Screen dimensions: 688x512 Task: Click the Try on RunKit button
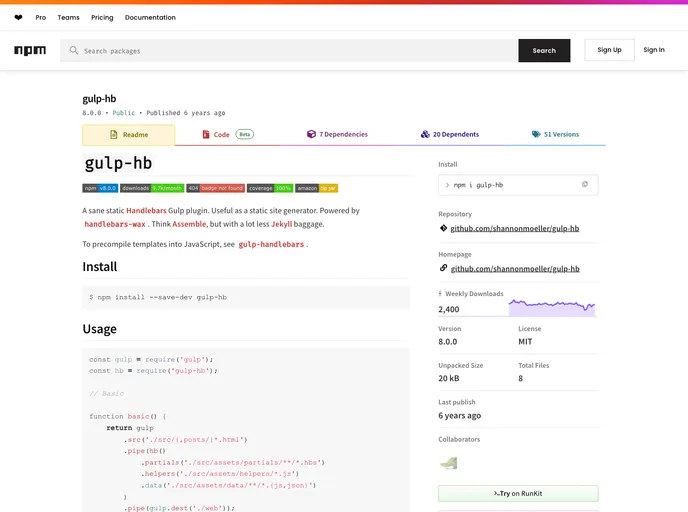518,494
